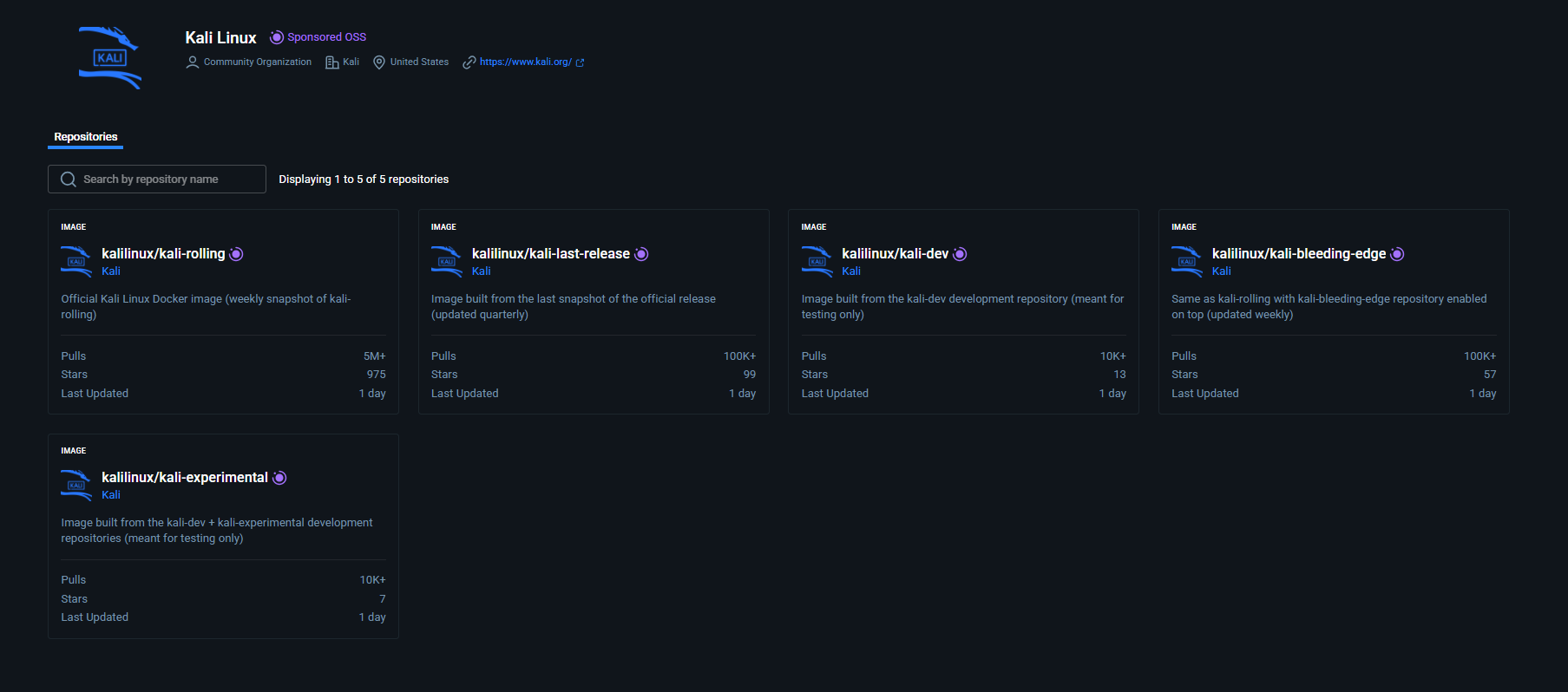This screenshot has height=692, width=1568.
Task: Click the Kali company name in header
Action: 351,62
